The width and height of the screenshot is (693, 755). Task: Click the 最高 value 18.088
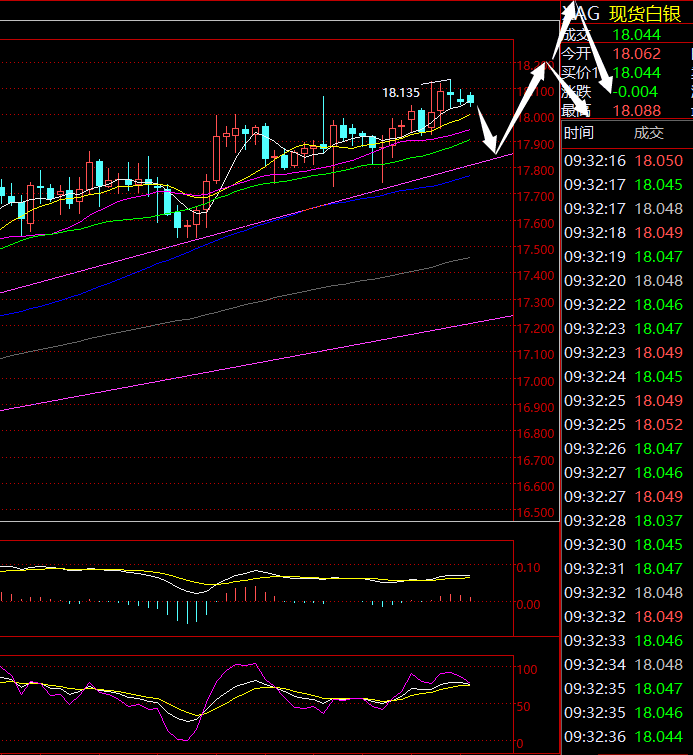(636, 111)
